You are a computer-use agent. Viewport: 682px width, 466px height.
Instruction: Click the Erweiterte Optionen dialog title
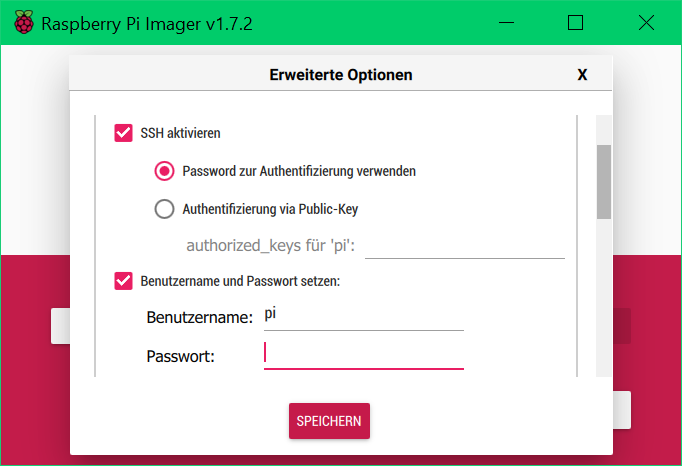[340, 75]
